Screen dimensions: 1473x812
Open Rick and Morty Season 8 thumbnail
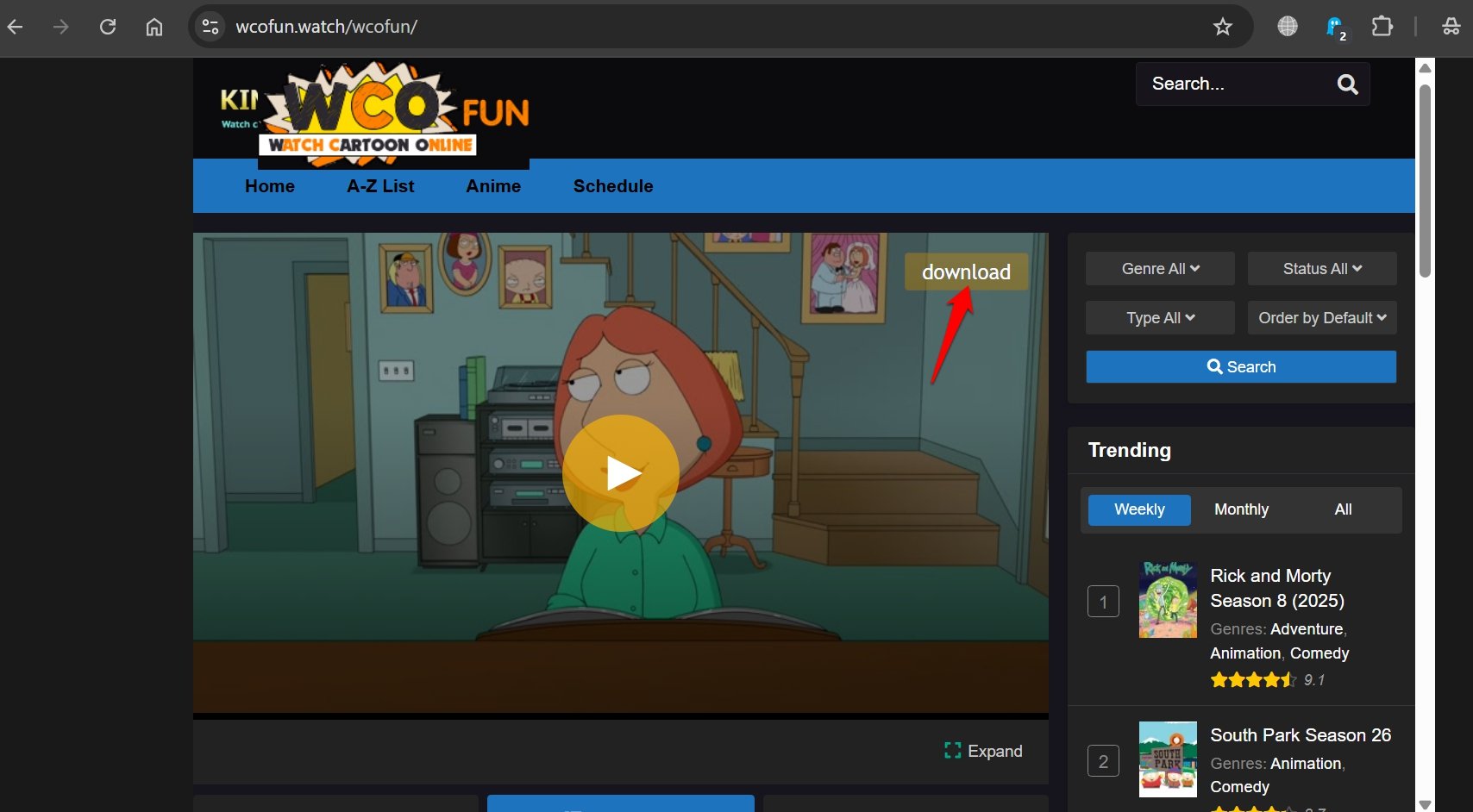coord(1168,600)
